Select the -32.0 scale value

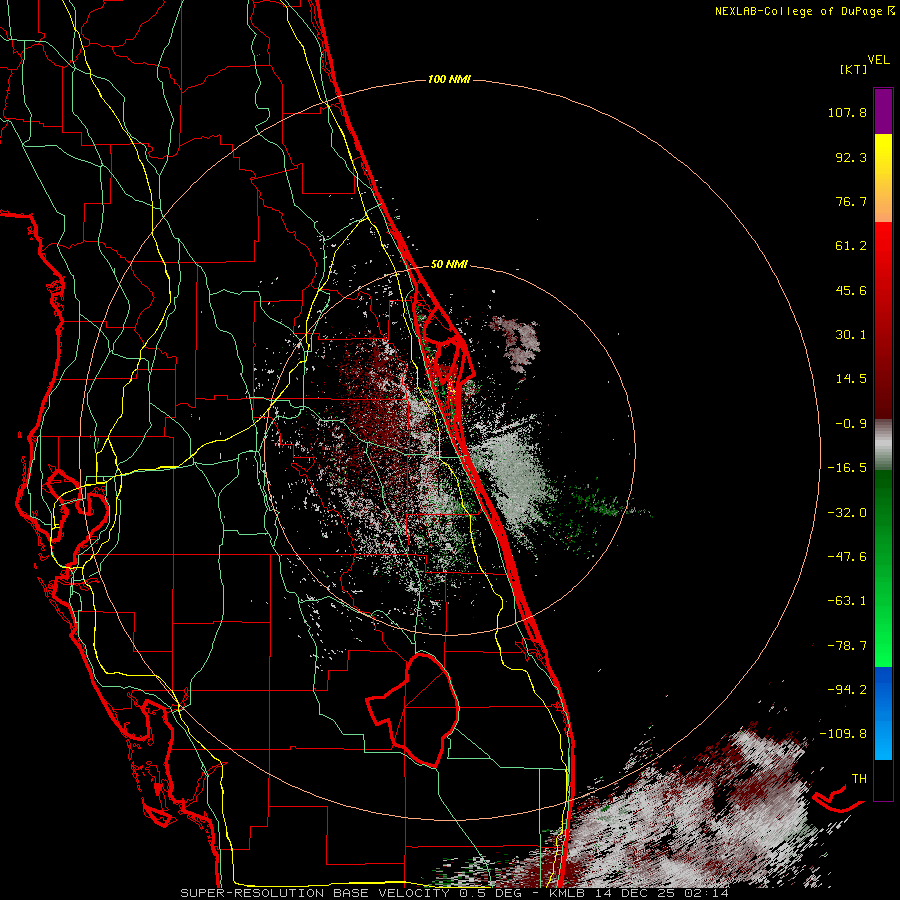[x=847, y=513]
